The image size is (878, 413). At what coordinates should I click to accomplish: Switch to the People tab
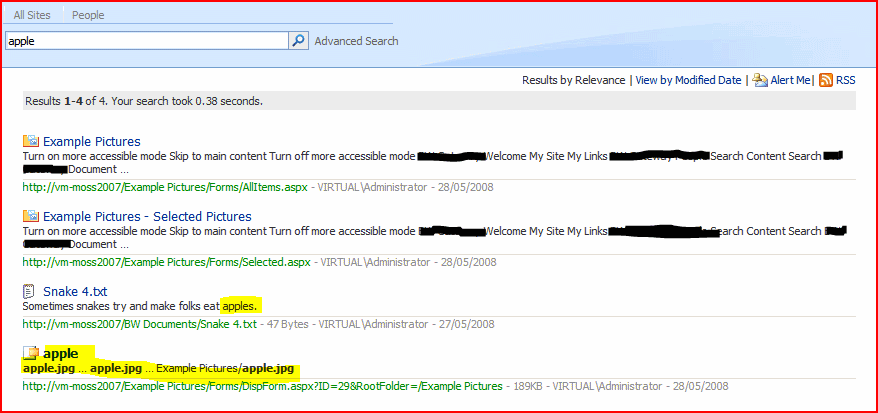[x=88, y=15]
